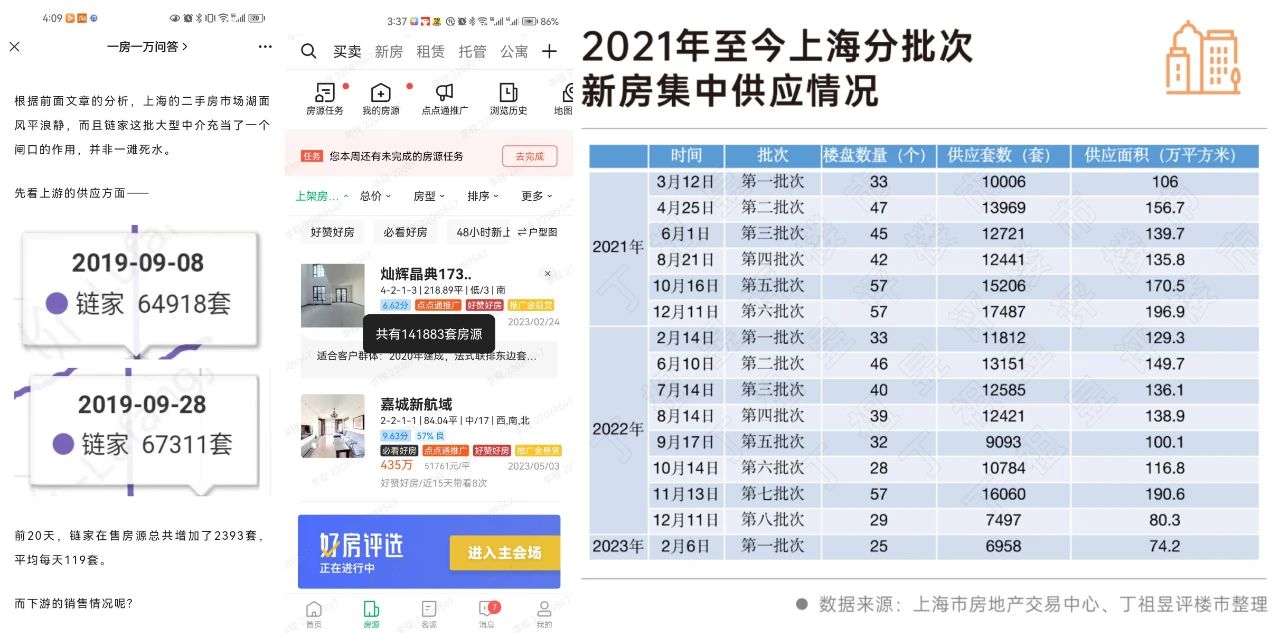Tap the plus icon beside 公寓
The height and width of the screenshot is (633, 1280).
[x=549, y=51]
